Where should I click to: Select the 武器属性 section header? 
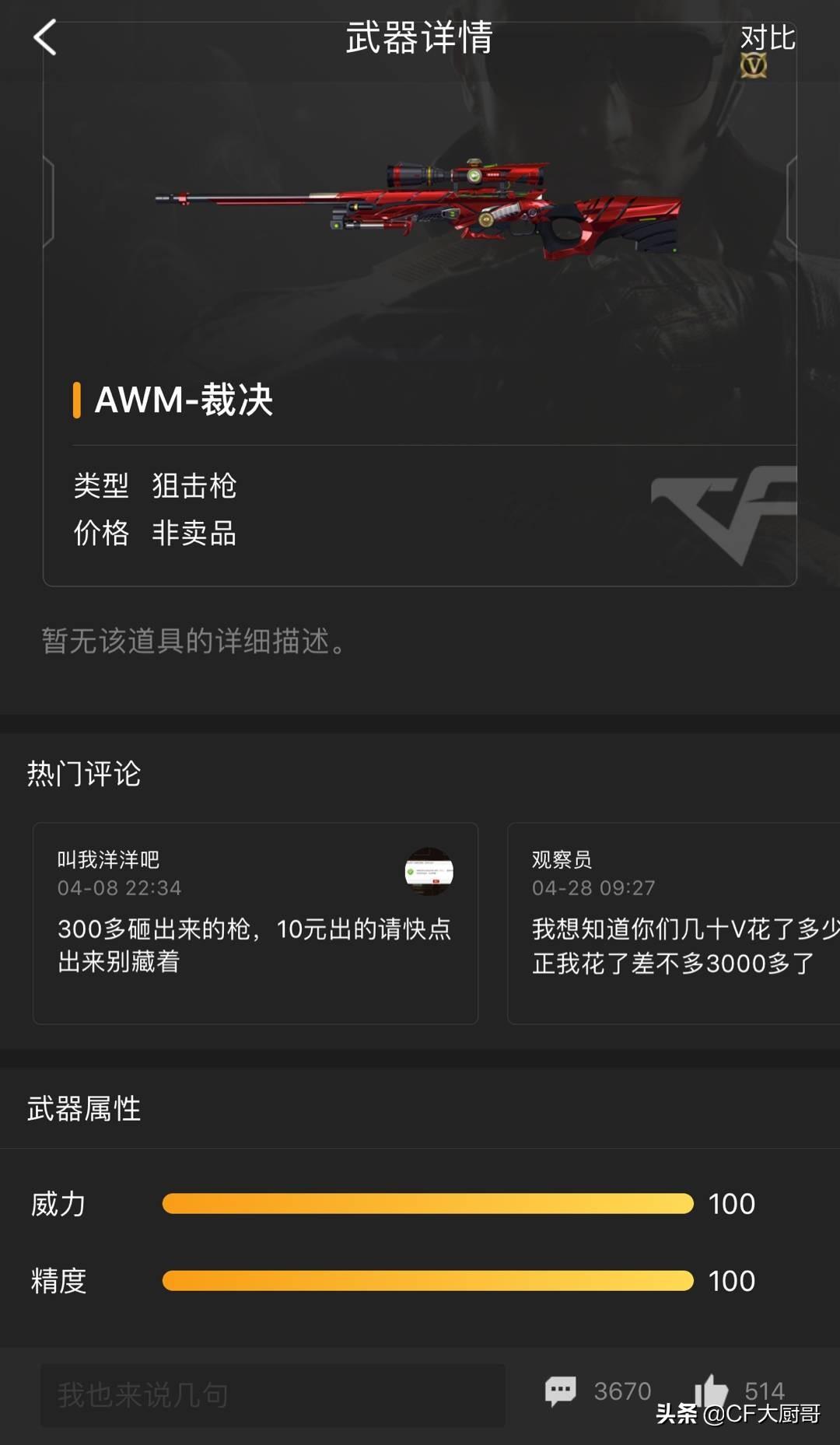[84, 1108]
